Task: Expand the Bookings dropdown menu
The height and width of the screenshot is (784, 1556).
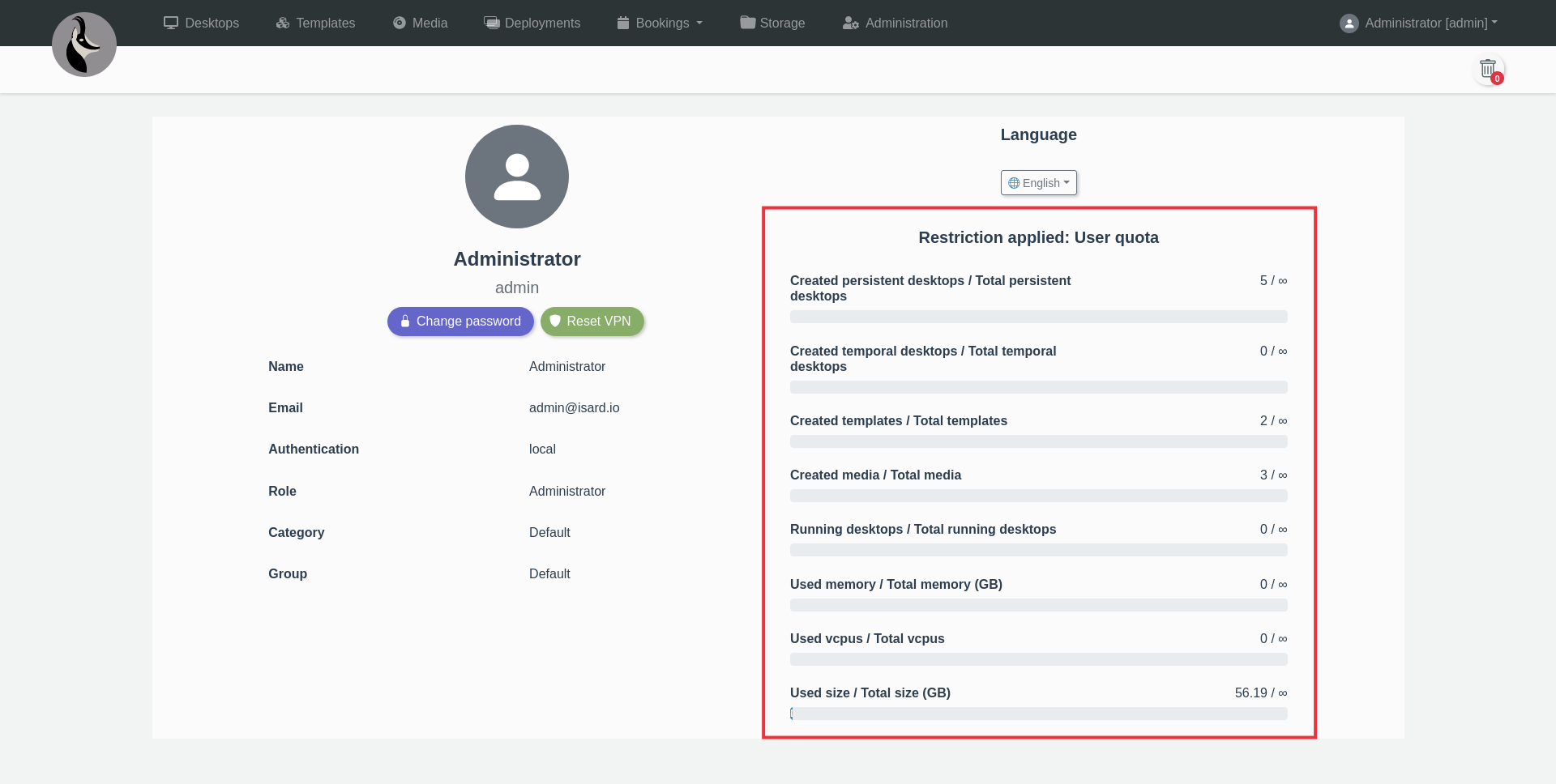Action: click(x=660, y=23)
